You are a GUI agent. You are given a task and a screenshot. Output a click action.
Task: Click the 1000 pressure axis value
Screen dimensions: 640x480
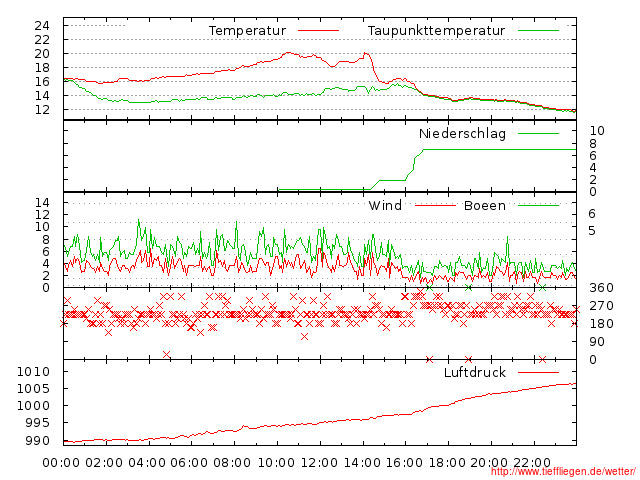(33, 406)
